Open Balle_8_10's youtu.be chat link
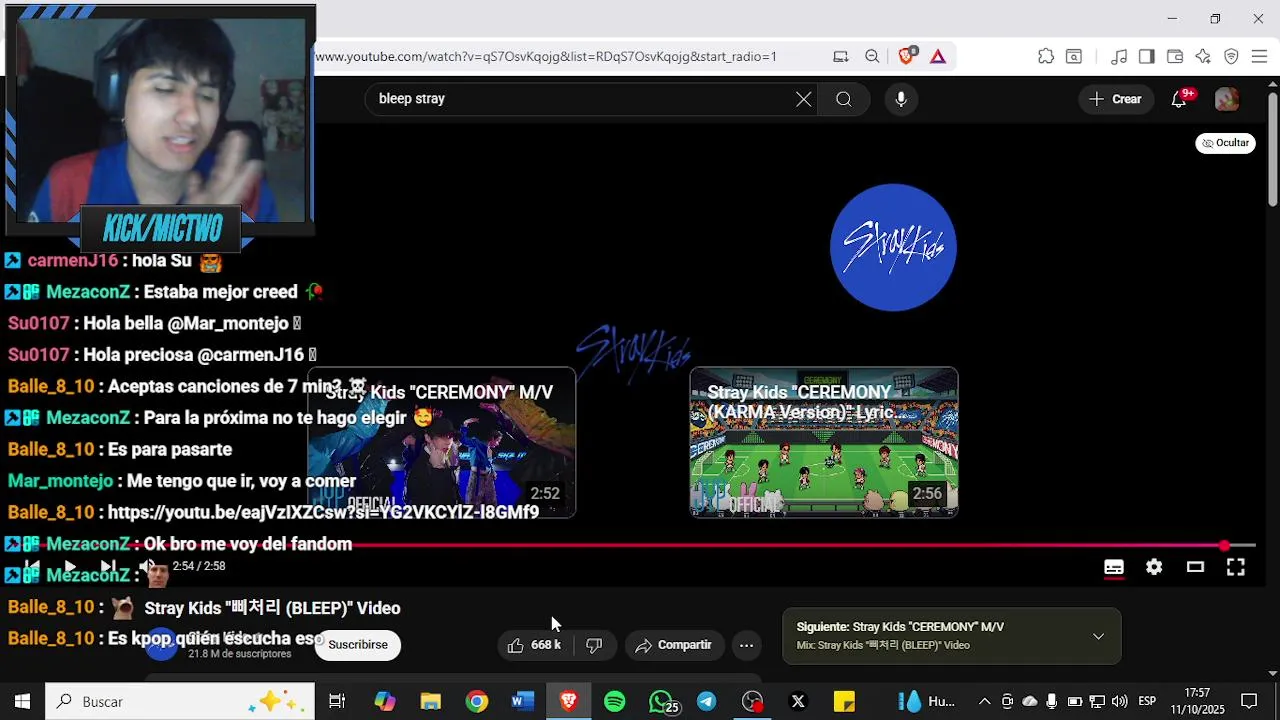Screen dimensions: 1280x720 [x=323, y=512]
